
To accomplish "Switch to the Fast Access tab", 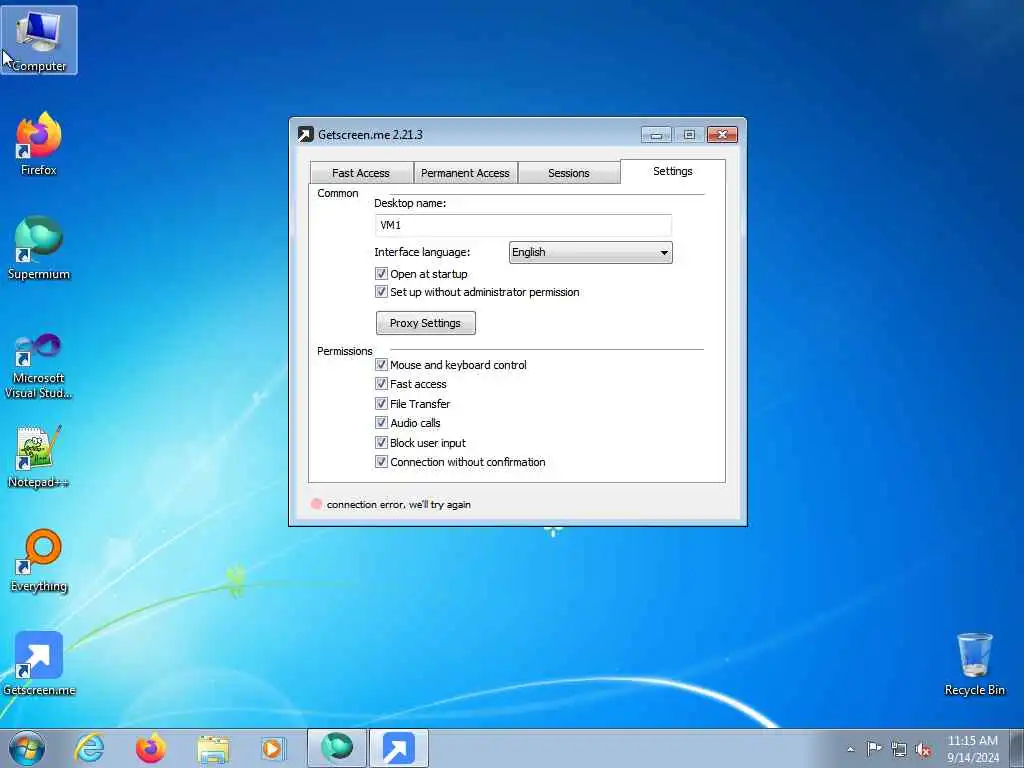I will tap(360, 173).
